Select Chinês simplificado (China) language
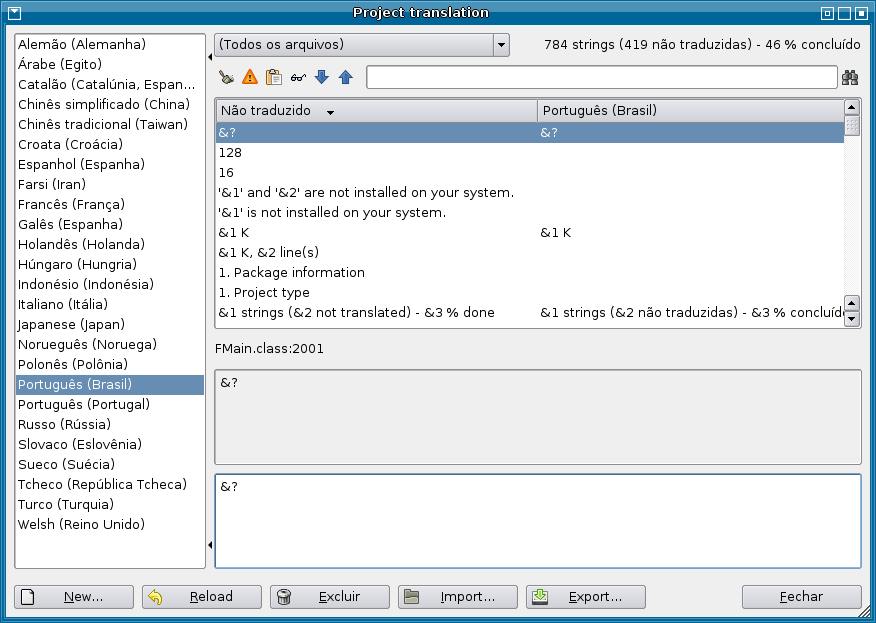The image size is (876, 623). point(110,104)
